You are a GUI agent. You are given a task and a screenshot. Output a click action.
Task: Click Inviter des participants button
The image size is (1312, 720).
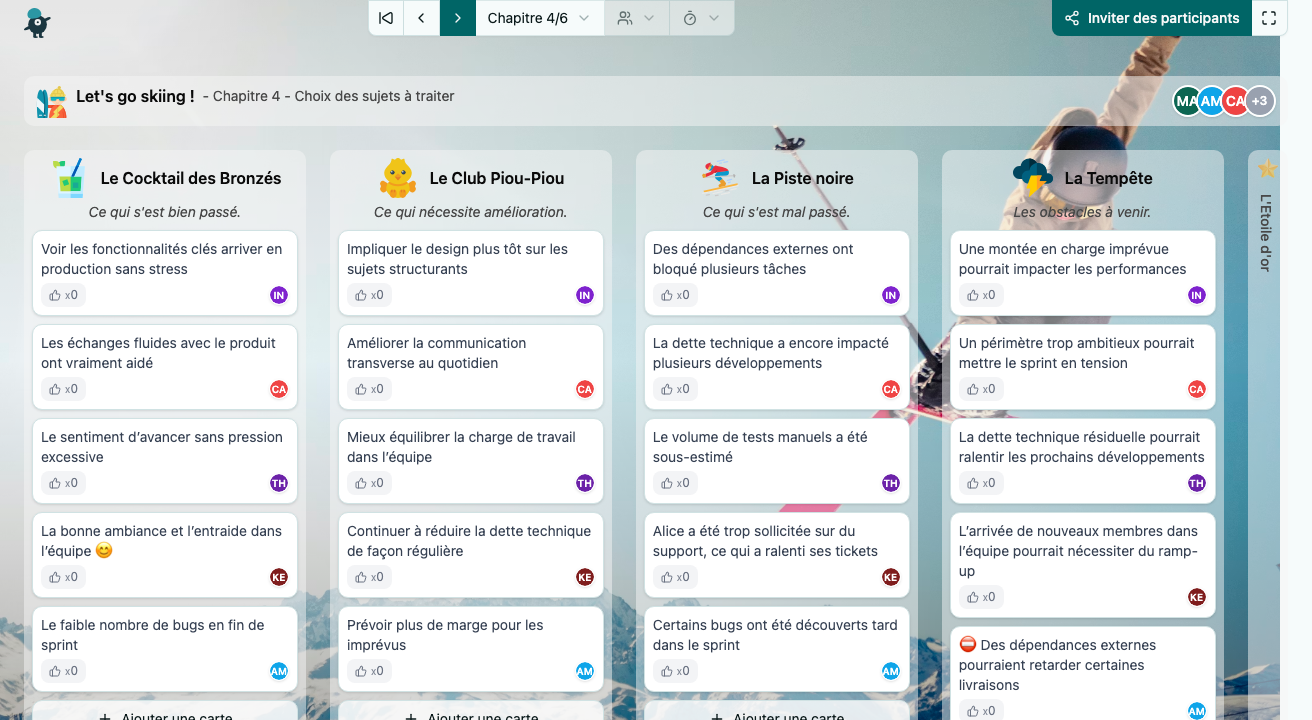1152,18
